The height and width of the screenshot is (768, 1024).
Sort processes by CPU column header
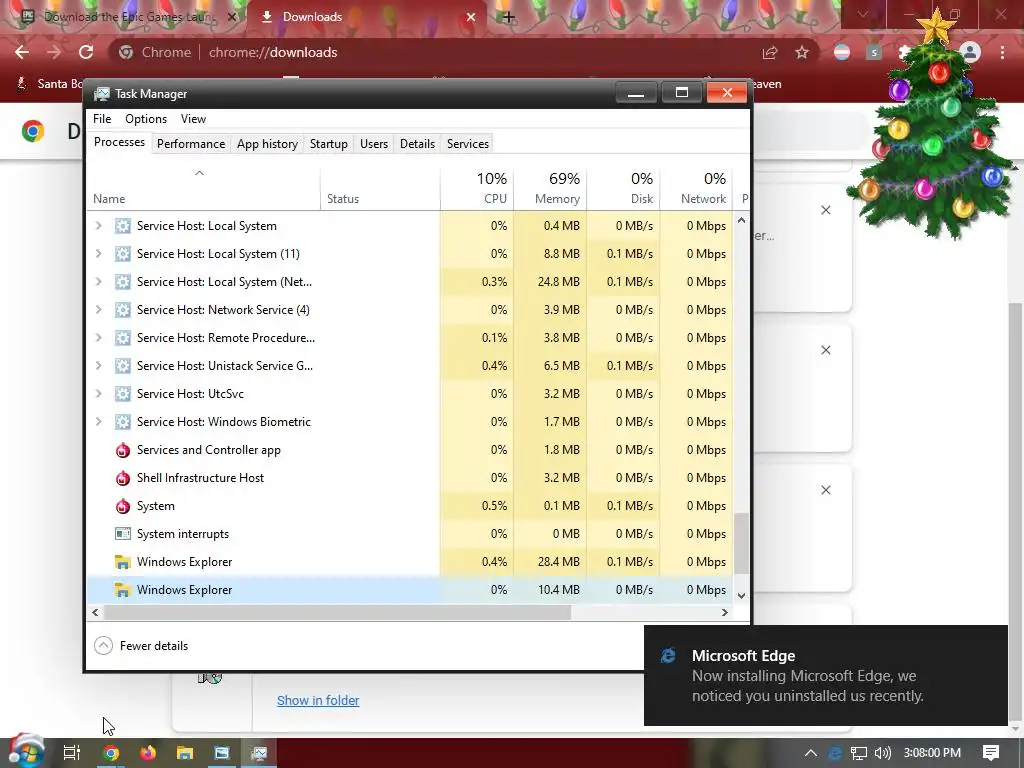click(x=477, y=188)
